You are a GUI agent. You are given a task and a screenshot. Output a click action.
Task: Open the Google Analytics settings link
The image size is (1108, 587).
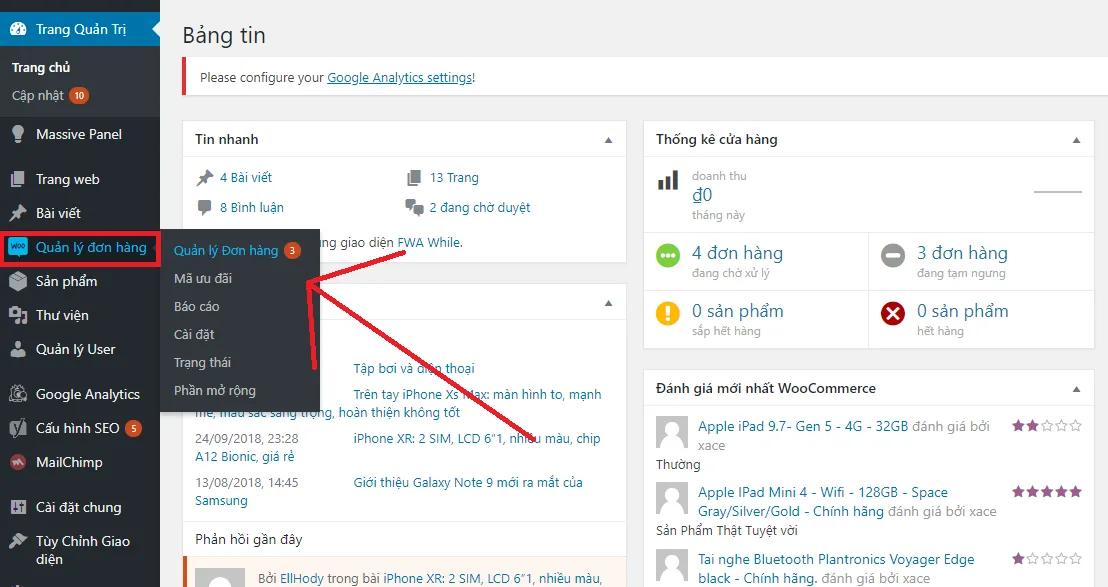(400, 78)
